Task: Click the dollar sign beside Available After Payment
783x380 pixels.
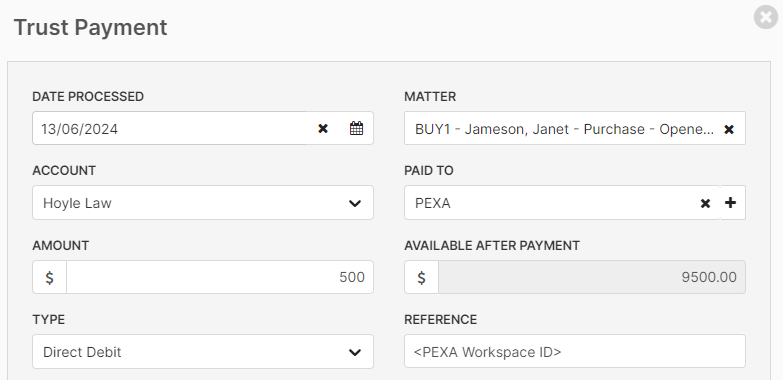Action: click(x=421, y=277)
